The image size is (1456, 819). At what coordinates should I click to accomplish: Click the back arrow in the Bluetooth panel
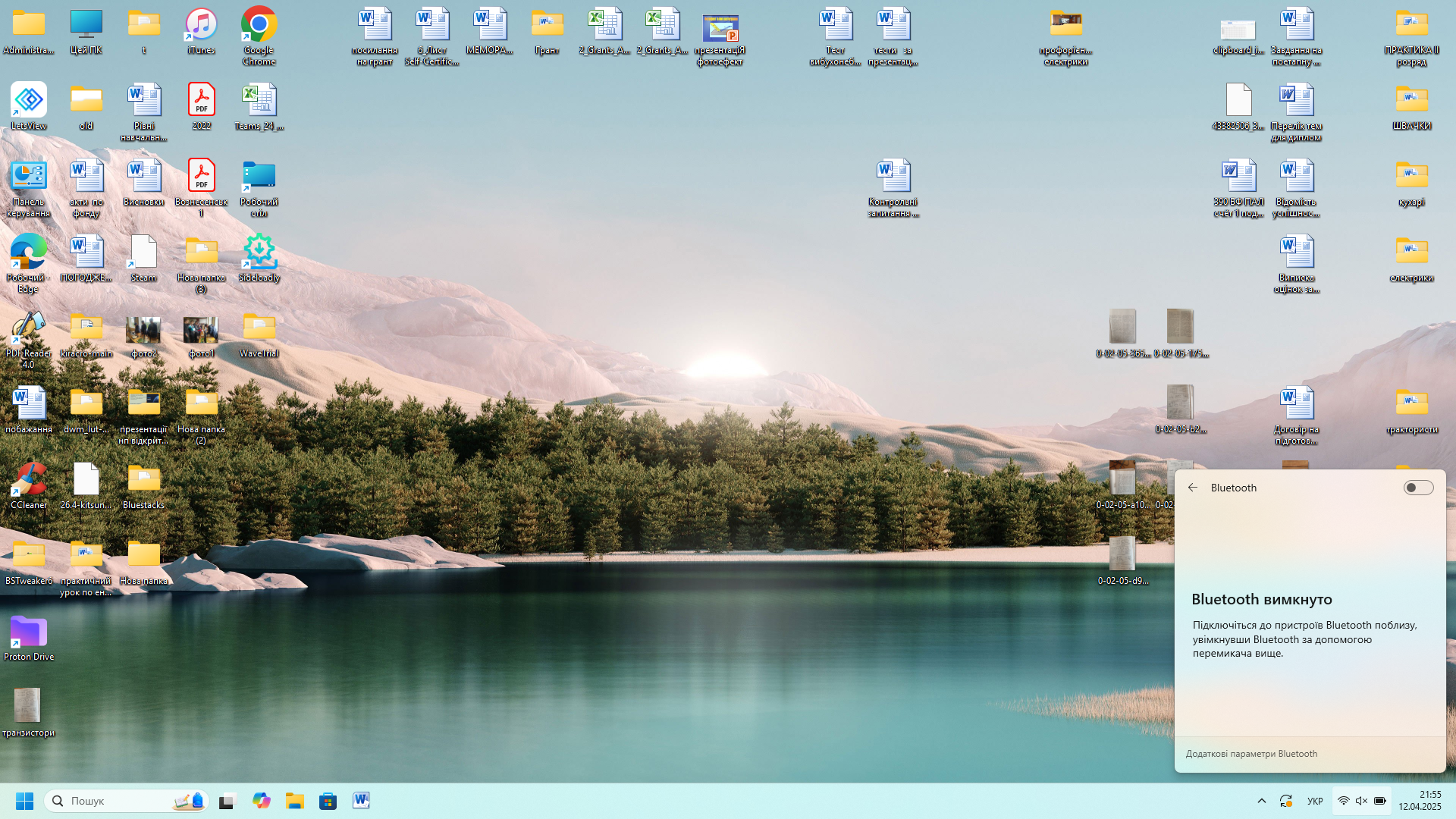point(1193,488)
